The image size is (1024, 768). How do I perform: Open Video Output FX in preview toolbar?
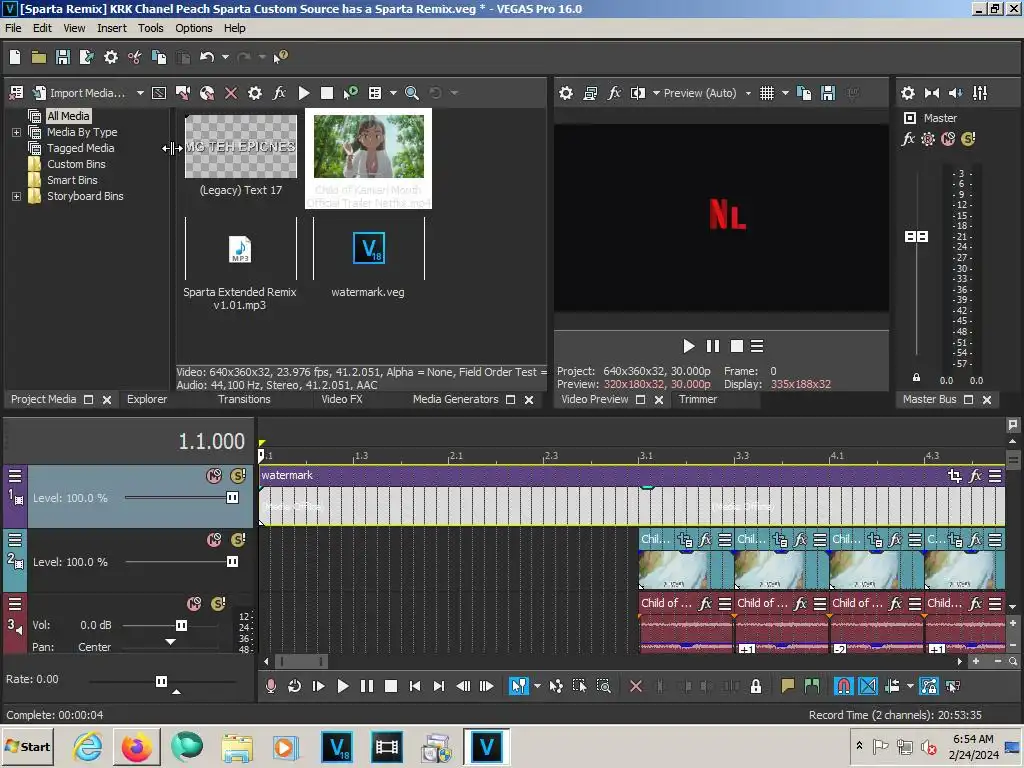coord(614,93)
